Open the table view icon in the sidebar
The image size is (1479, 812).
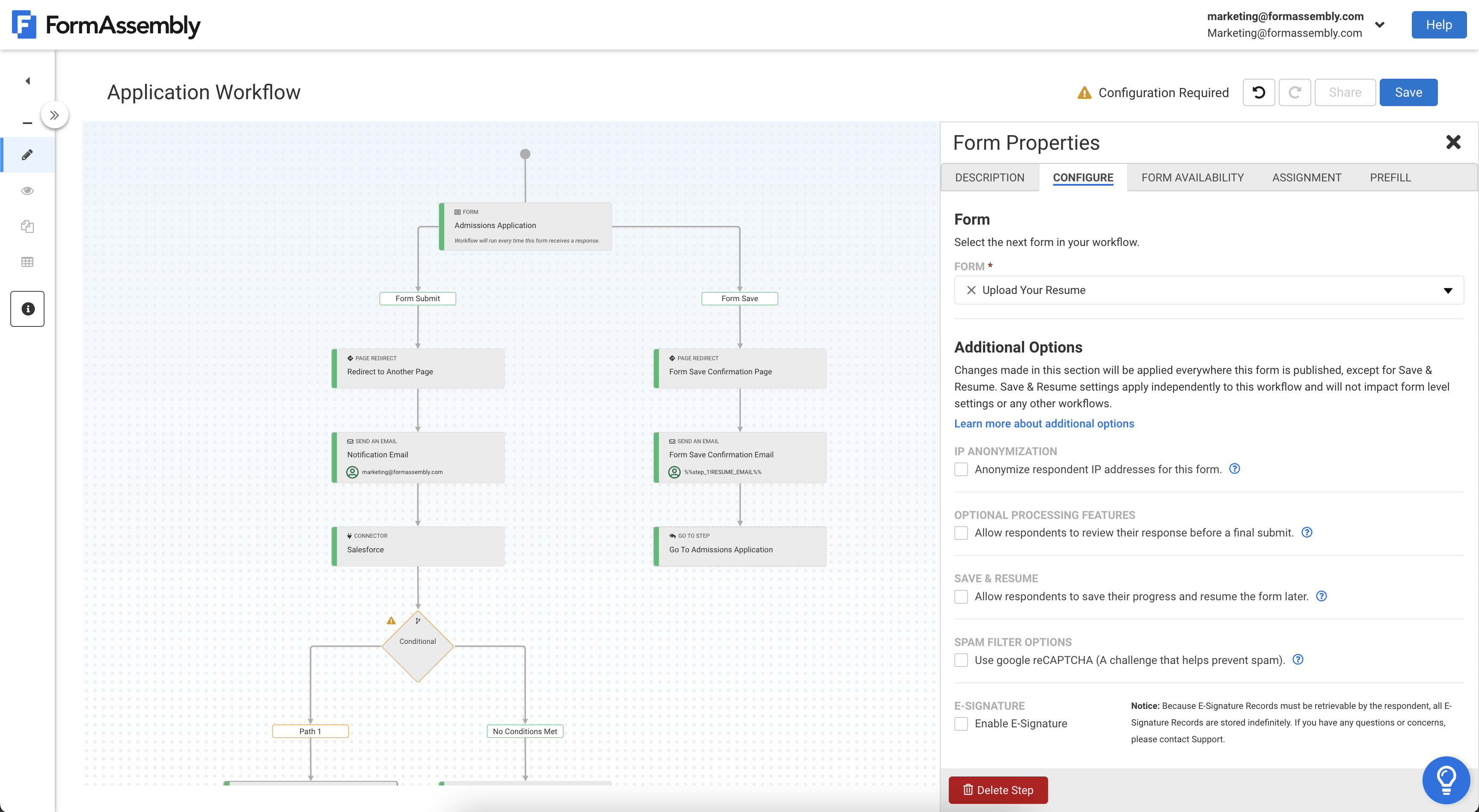pyautogui.click(x=27, y=262)
